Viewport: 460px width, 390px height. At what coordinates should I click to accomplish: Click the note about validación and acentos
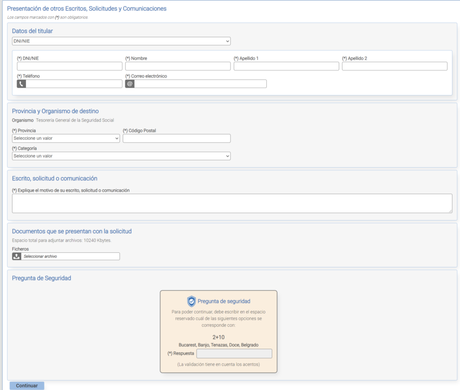(219, 364)
